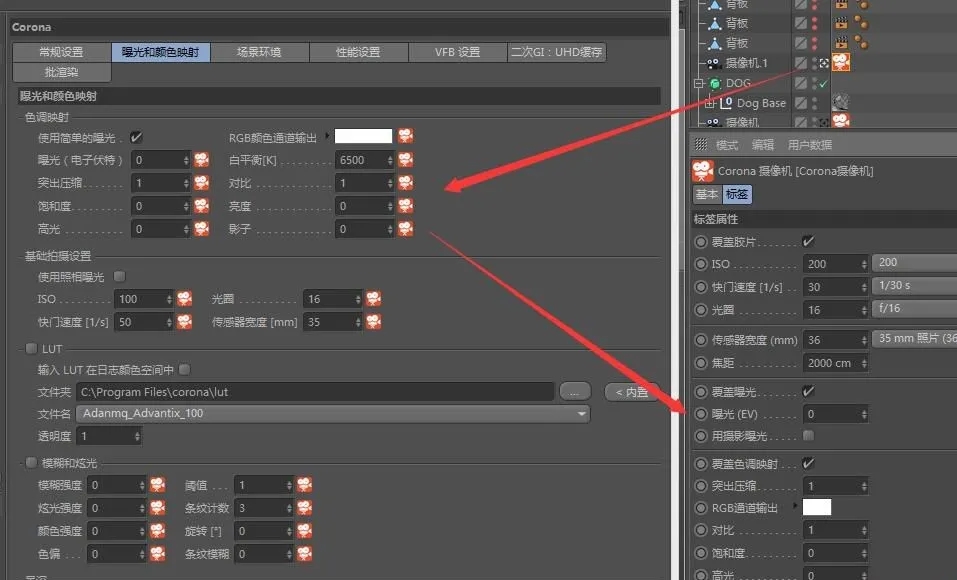Image resolution: width=957 pixels, height=580 pixels.
Task: Switch to 常规设置 tab
Action: click(62, 52)
